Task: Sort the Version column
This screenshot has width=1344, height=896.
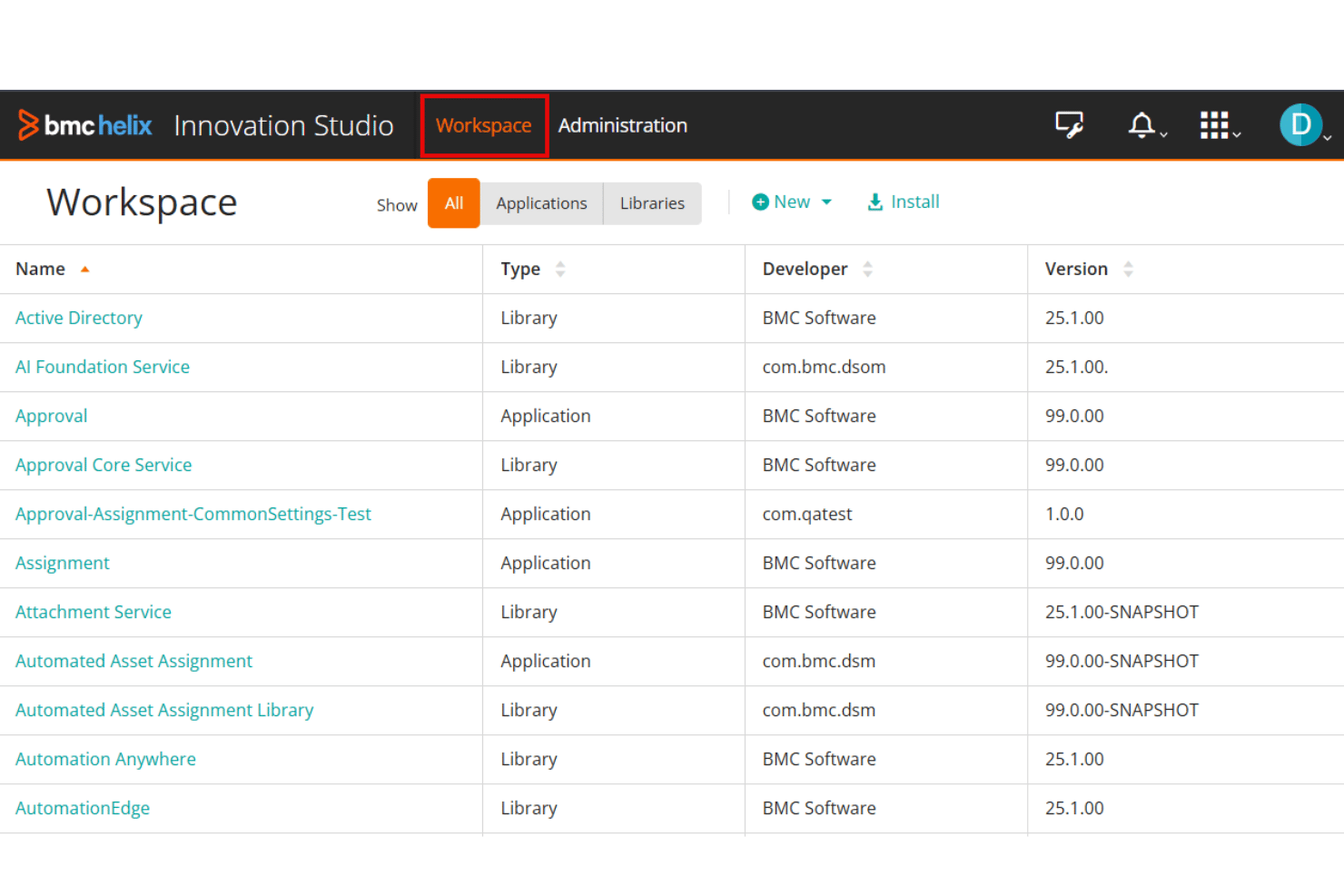Action: tap(1128, 269)
